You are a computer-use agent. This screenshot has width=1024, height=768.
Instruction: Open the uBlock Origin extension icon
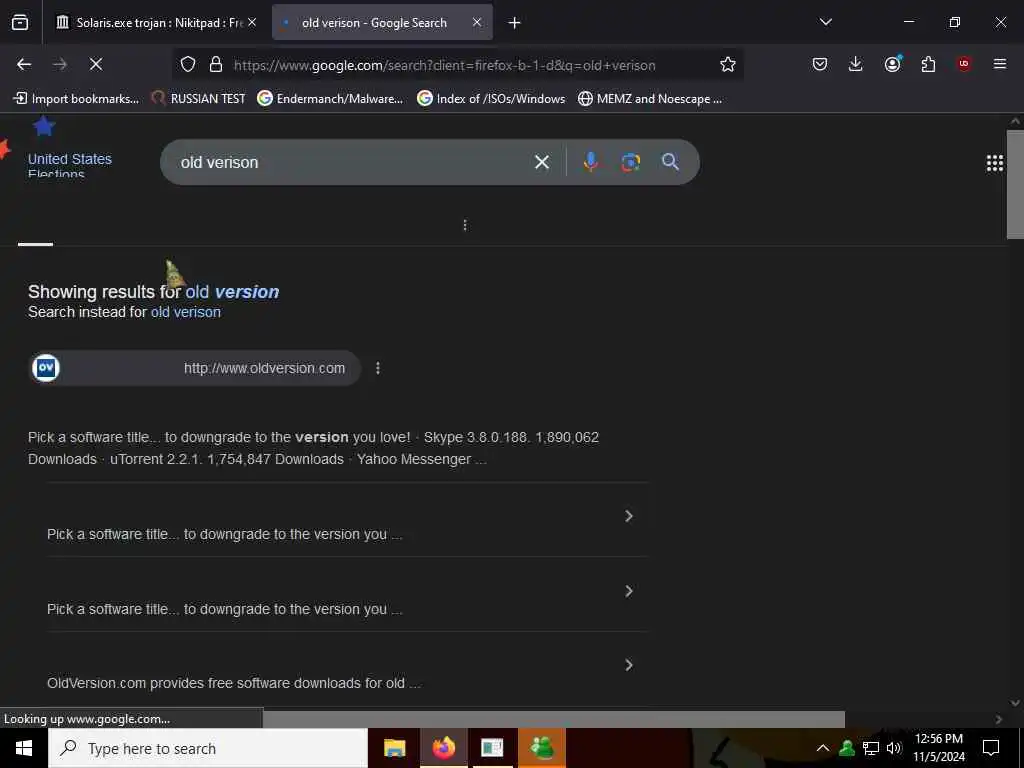coord(964,64)
